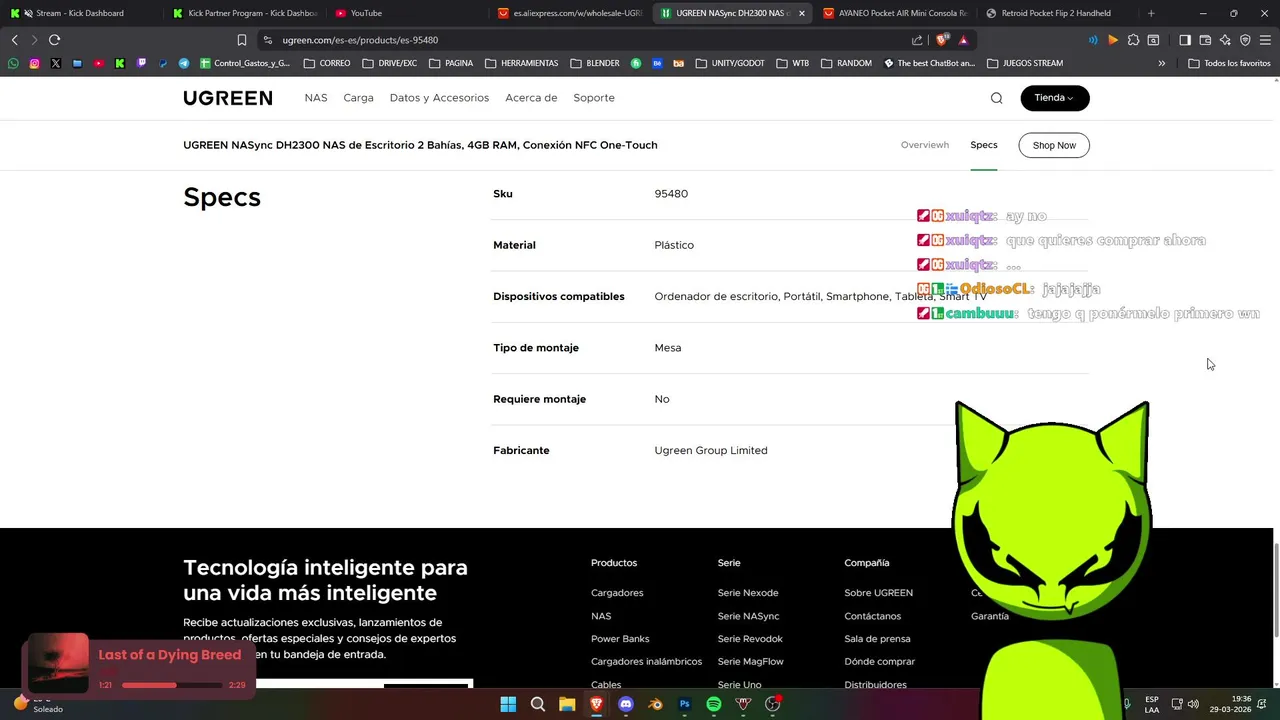Open the BLENDER bookmark folder
Screen dimensions: 1280x720
[595, 63]
